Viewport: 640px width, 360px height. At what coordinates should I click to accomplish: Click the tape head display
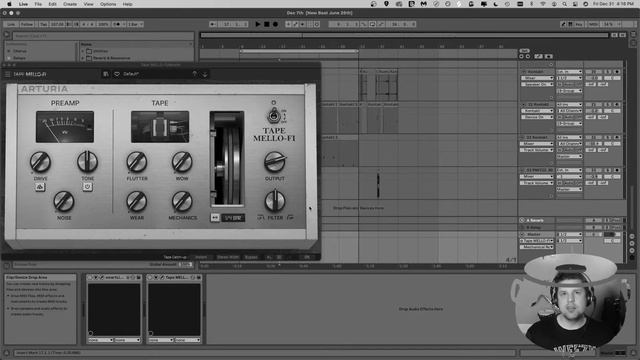click(160, 127)
